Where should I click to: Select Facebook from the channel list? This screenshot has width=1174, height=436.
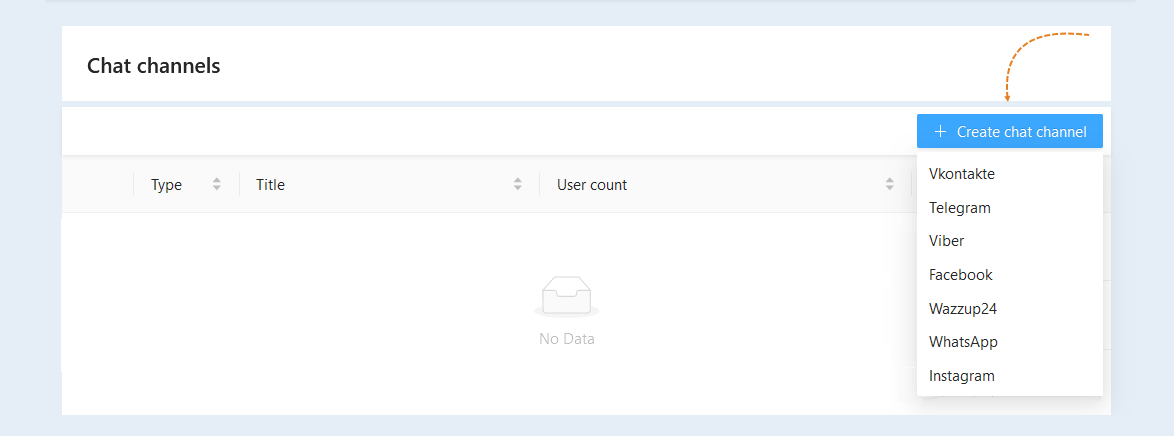(x=1009, y=275)
